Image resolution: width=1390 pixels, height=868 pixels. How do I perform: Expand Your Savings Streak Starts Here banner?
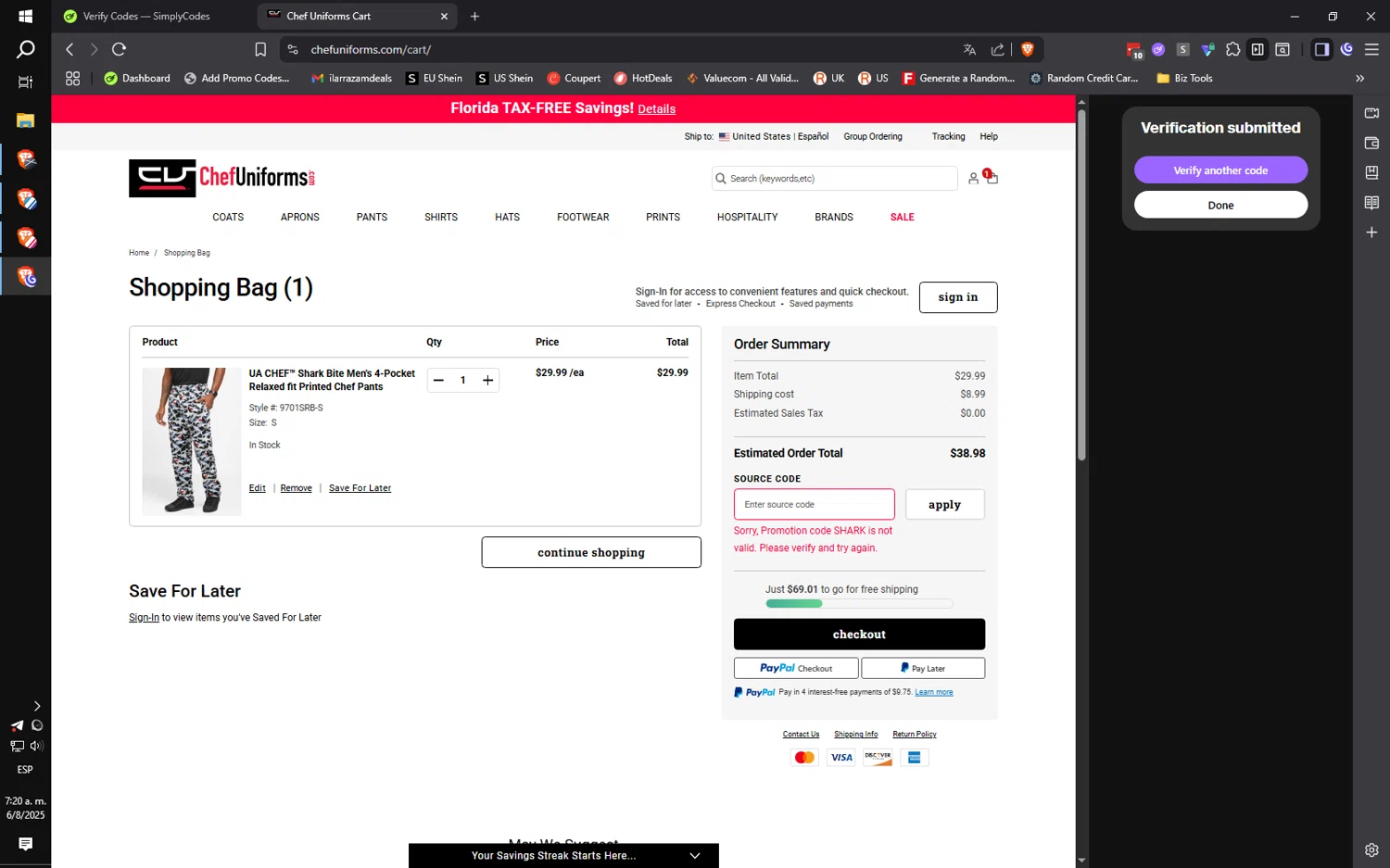563,855
